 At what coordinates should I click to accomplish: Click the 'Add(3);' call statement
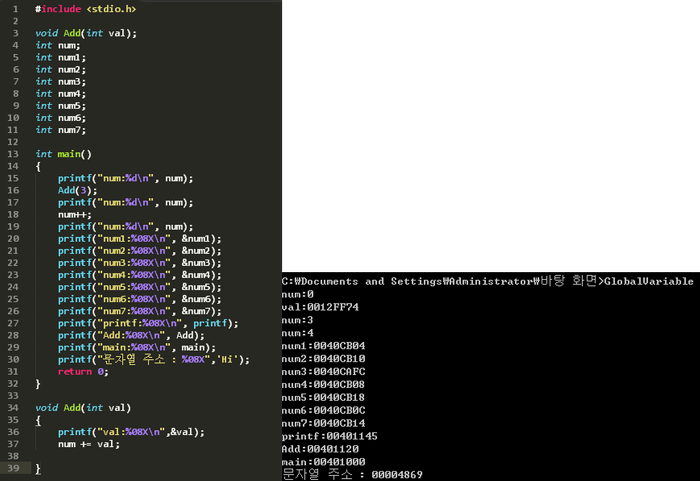pos(77,190)
